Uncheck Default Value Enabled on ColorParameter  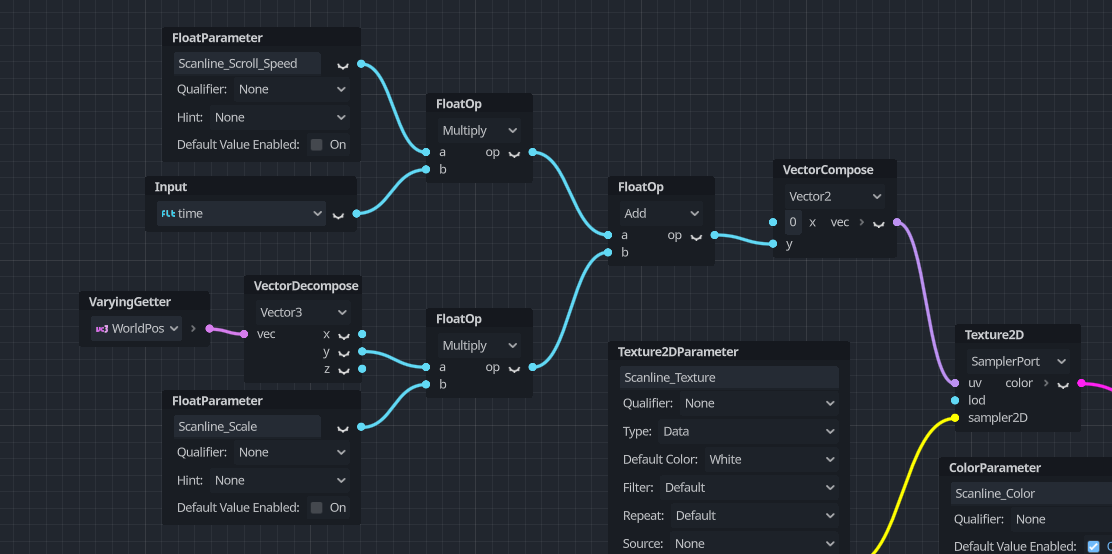point(1093,547)
